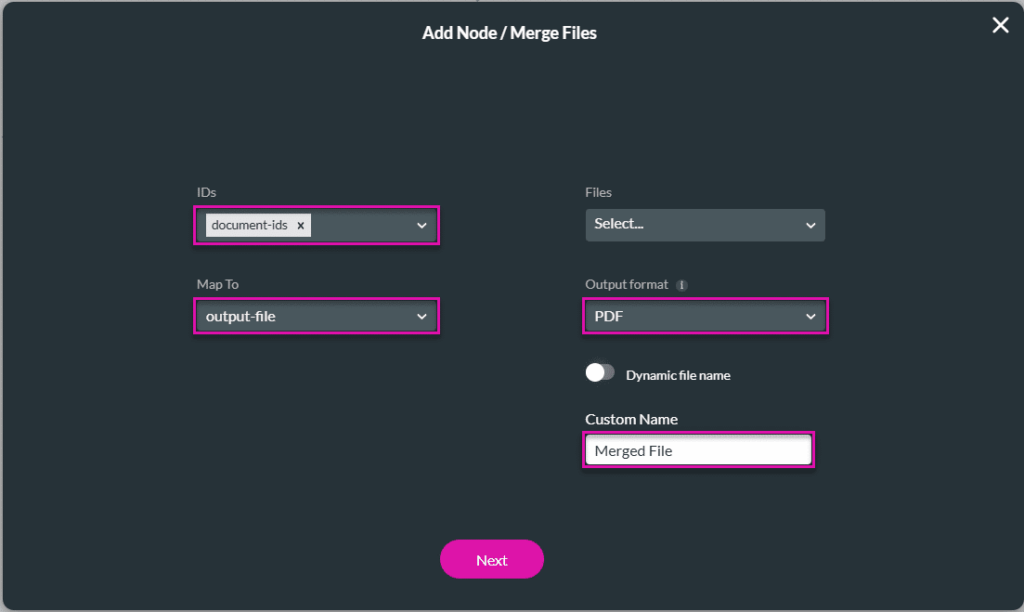Open the Map To output-file dropdown
This screenshot has width=1024, height=612.
tap(316, 316)
